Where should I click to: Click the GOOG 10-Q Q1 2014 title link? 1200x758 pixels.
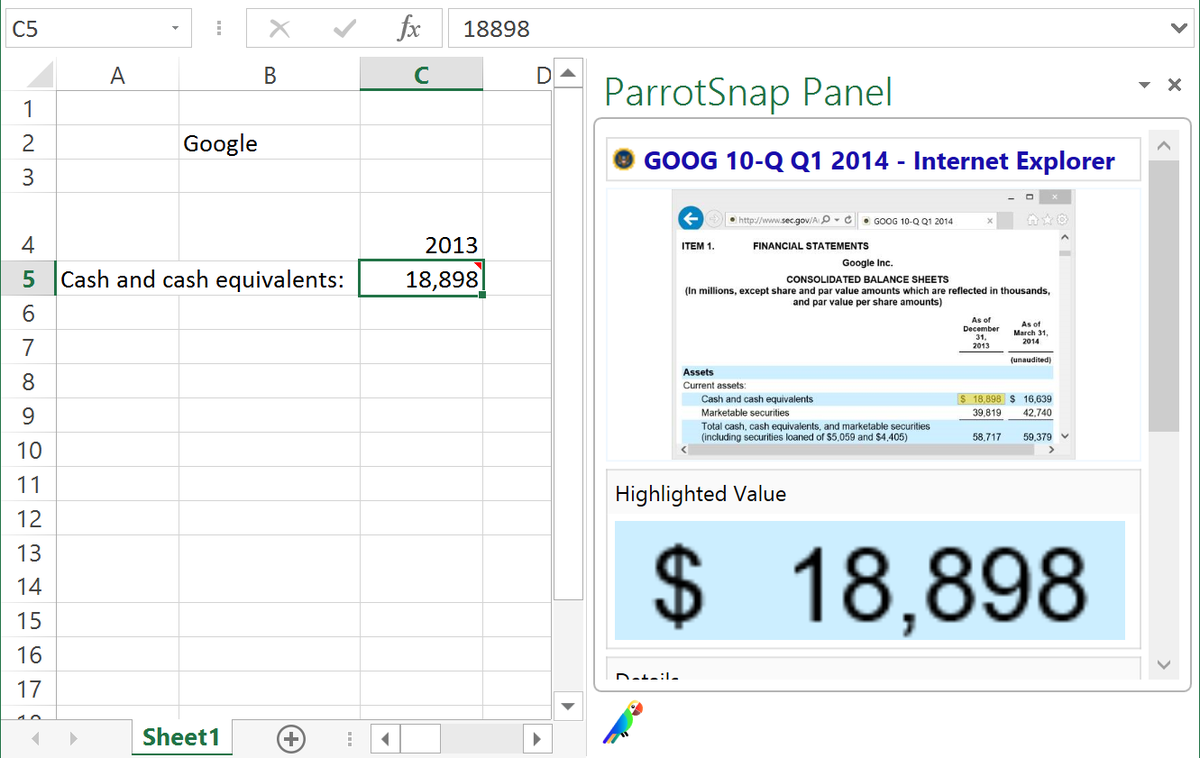pyautogui.click(x=879, y=160)
